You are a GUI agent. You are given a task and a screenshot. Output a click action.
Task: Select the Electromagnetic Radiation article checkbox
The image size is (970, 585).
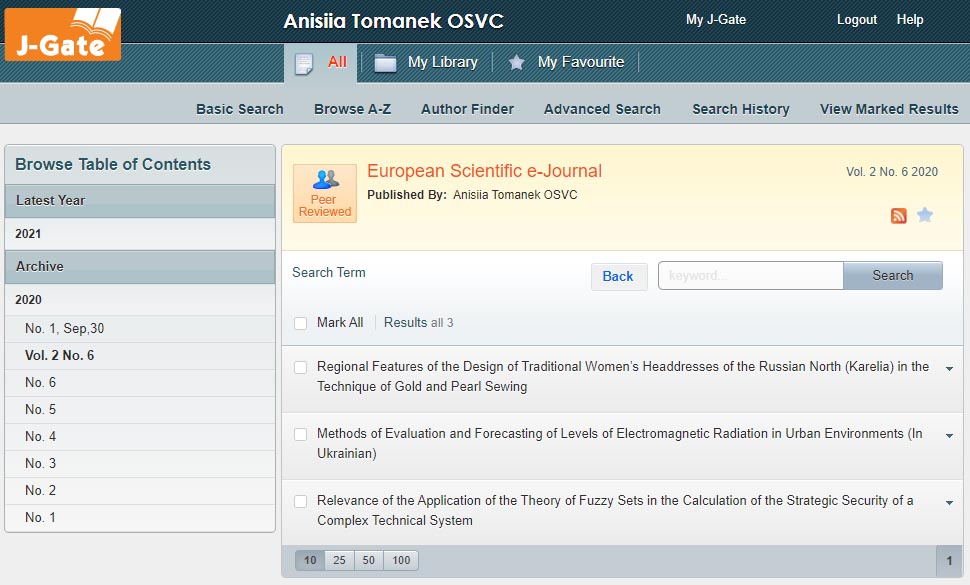[x=301, y=435]
